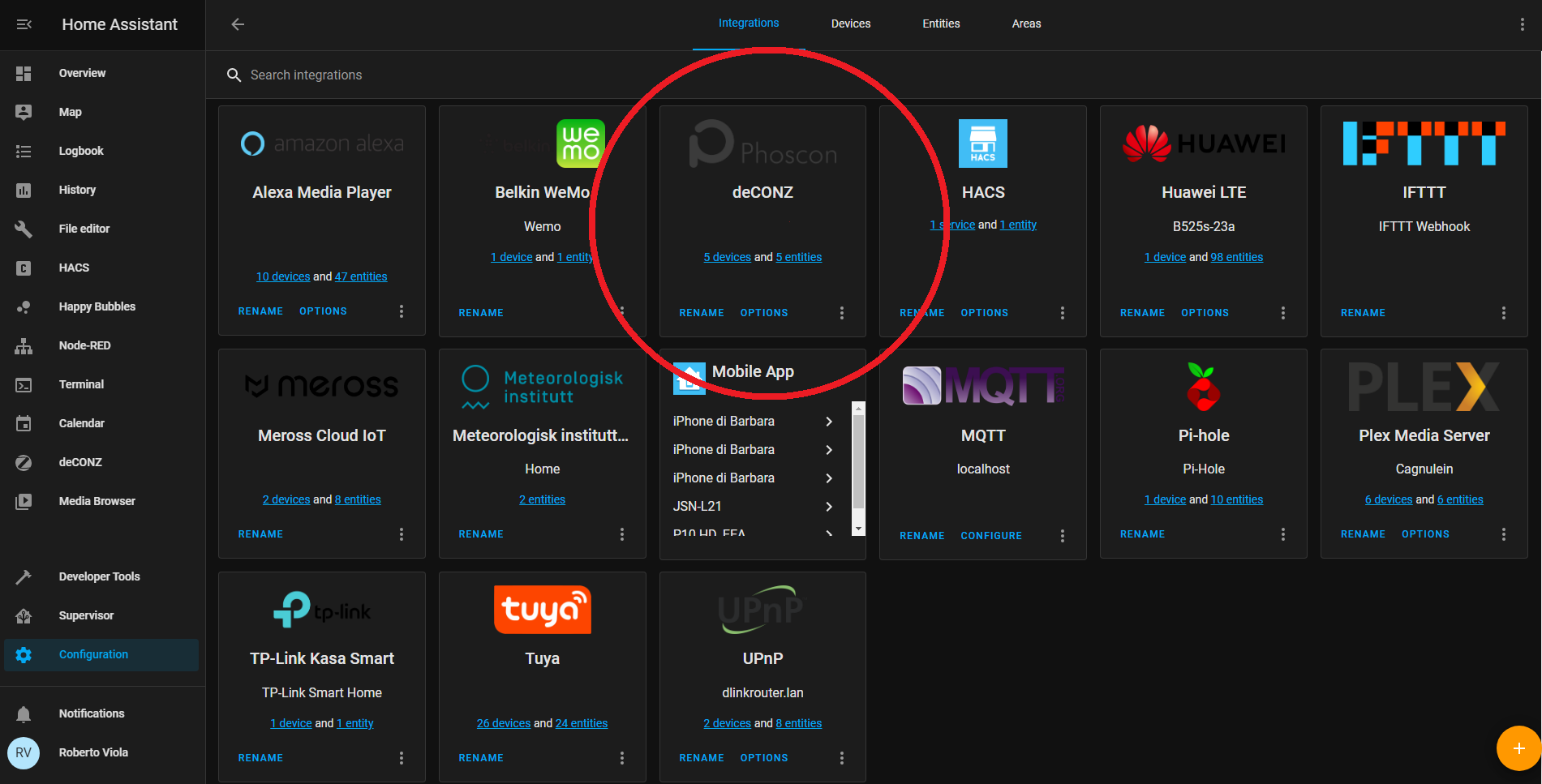Viewport: 1542px width, 784px height.
Task: Open Roberto Viola profile
Action: (93, 752)
